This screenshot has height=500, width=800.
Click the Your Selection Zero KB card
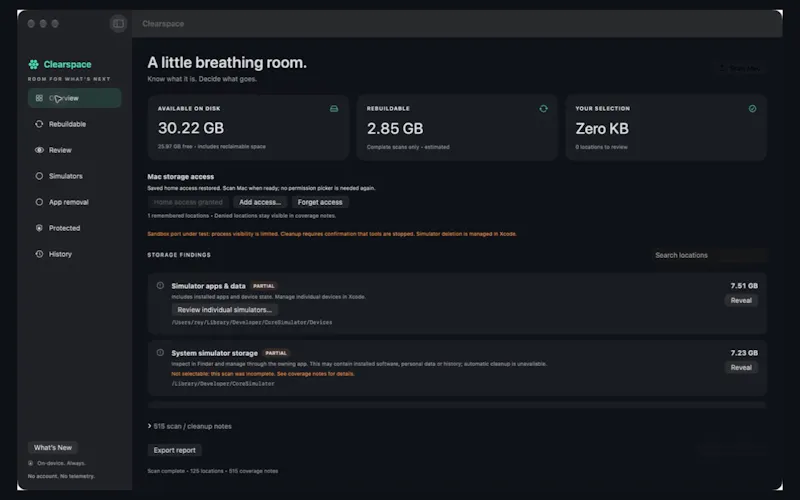666,128
